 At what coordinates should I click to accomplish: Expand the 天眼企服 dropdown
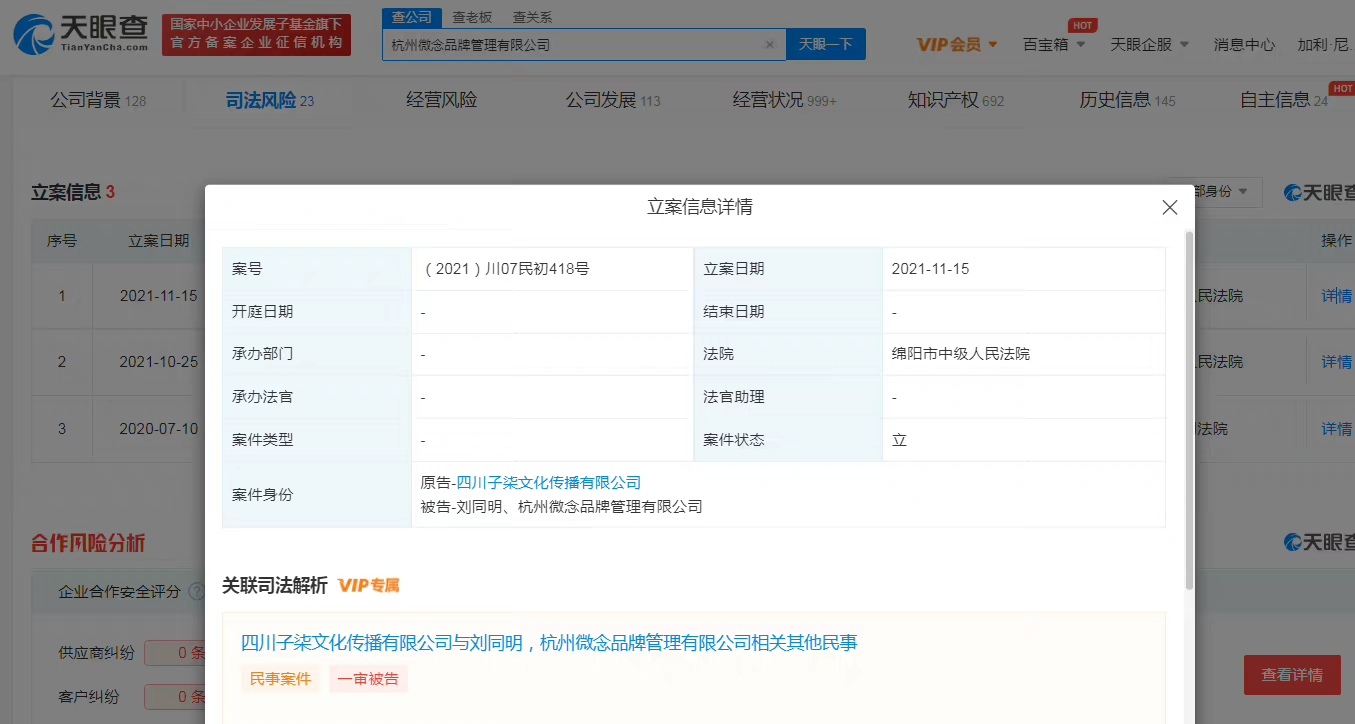point(1149,44)
